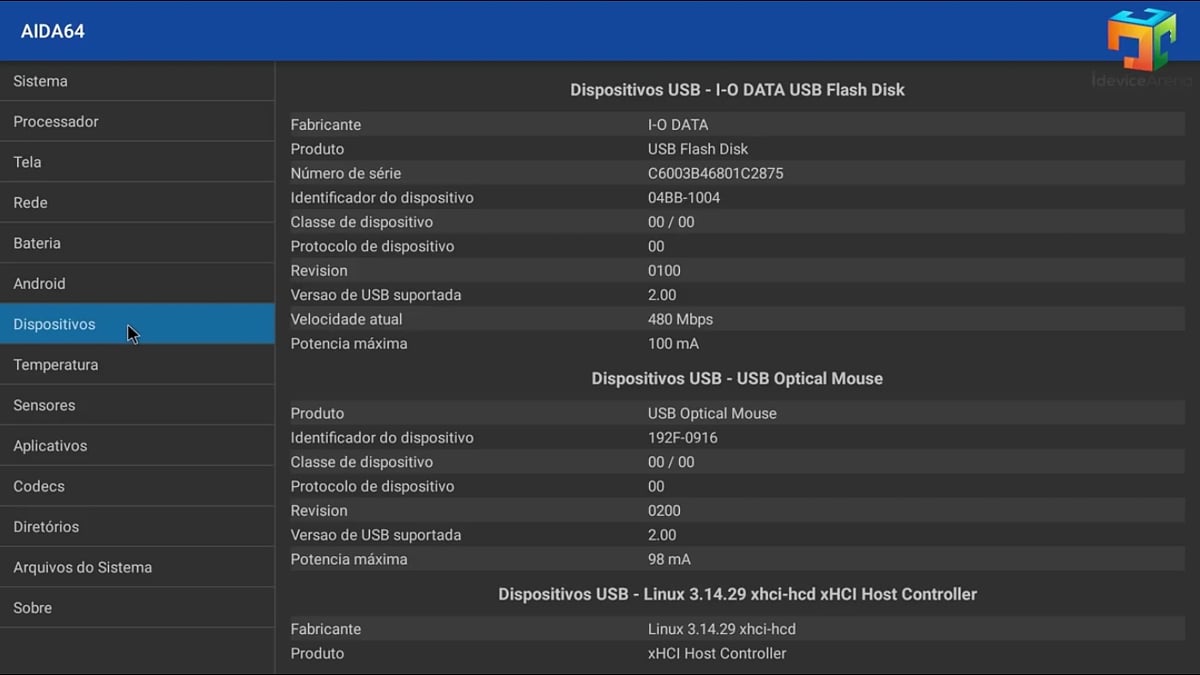Open the Bateria section
This screenshot has width=1200, height=675.
tap(137, 243)
